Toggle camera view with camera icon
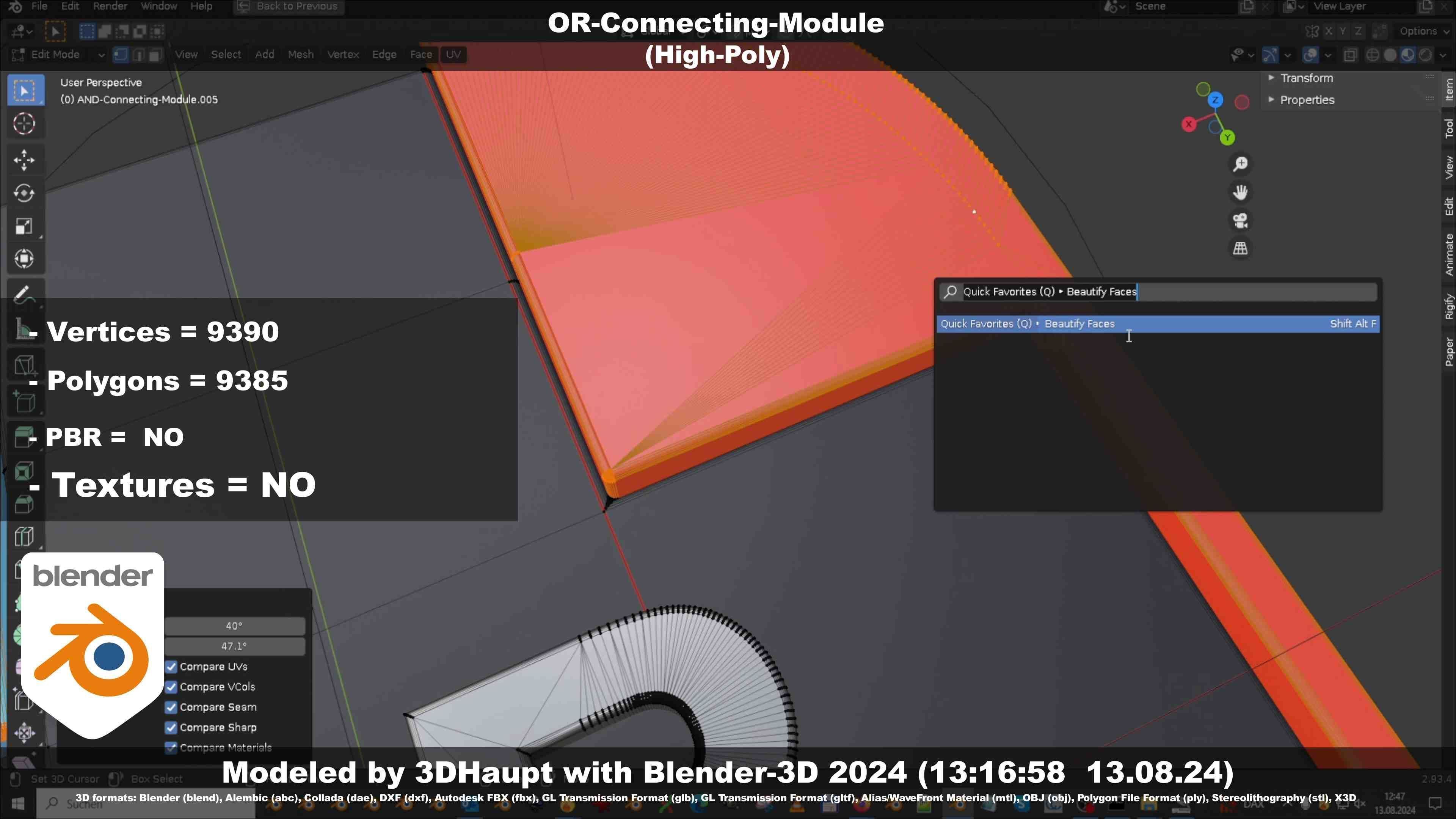This screenshot has height=819, width=1456. tap(1240, 220)
